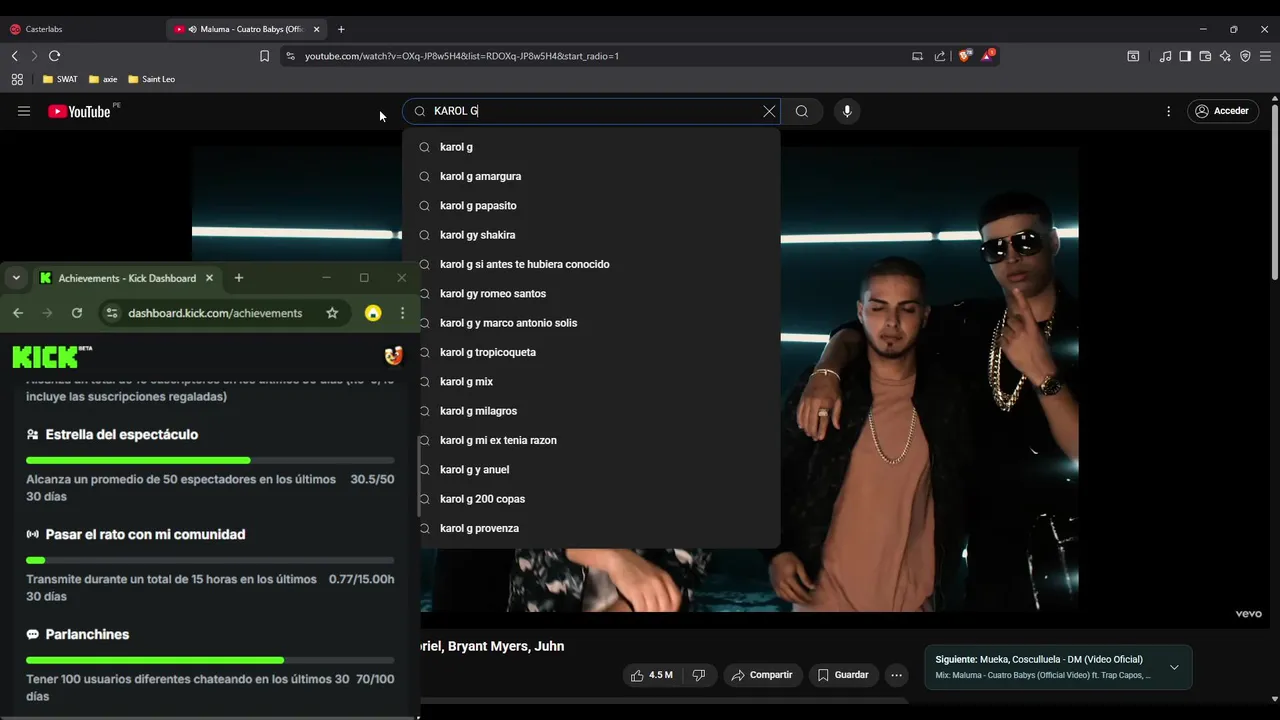The height and width of the screenshot is (720, 1280).
Task: Open the YouTube hamburger guide menu
Action: pyautogui.click(x=24, y=111)
